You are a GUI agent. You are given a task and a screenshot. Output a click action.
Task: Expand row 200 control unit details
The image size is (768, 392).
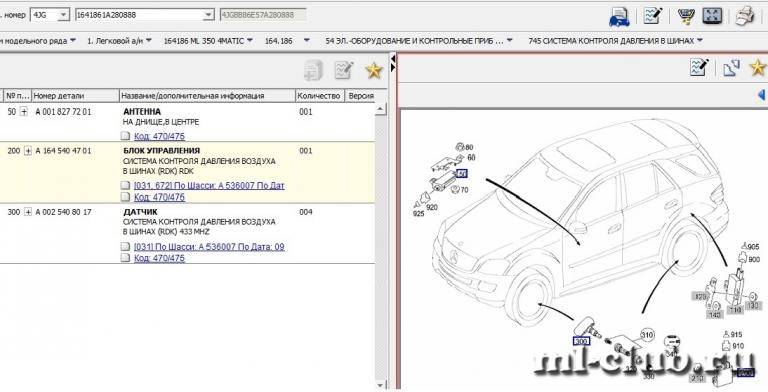(x=28, y=151)
